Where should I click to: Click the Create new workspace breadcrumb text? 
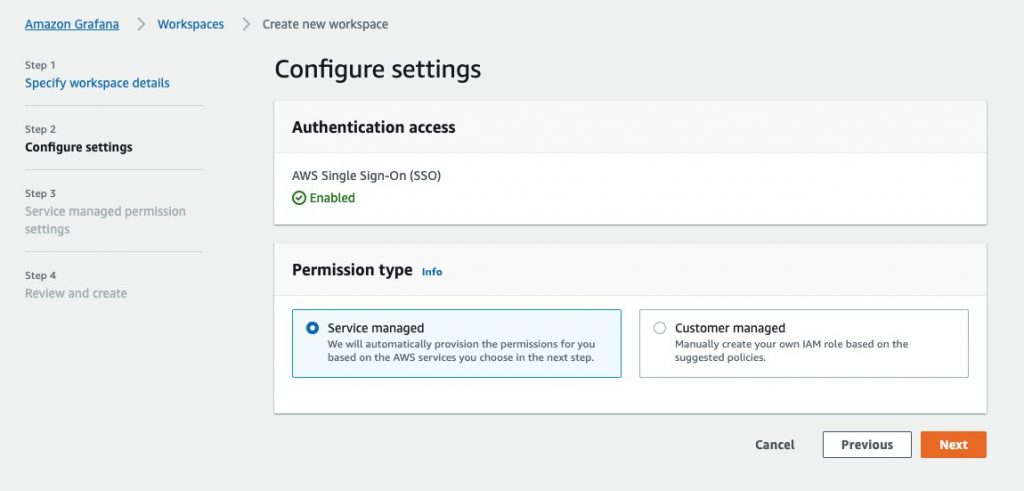click(x=325, y=24)
